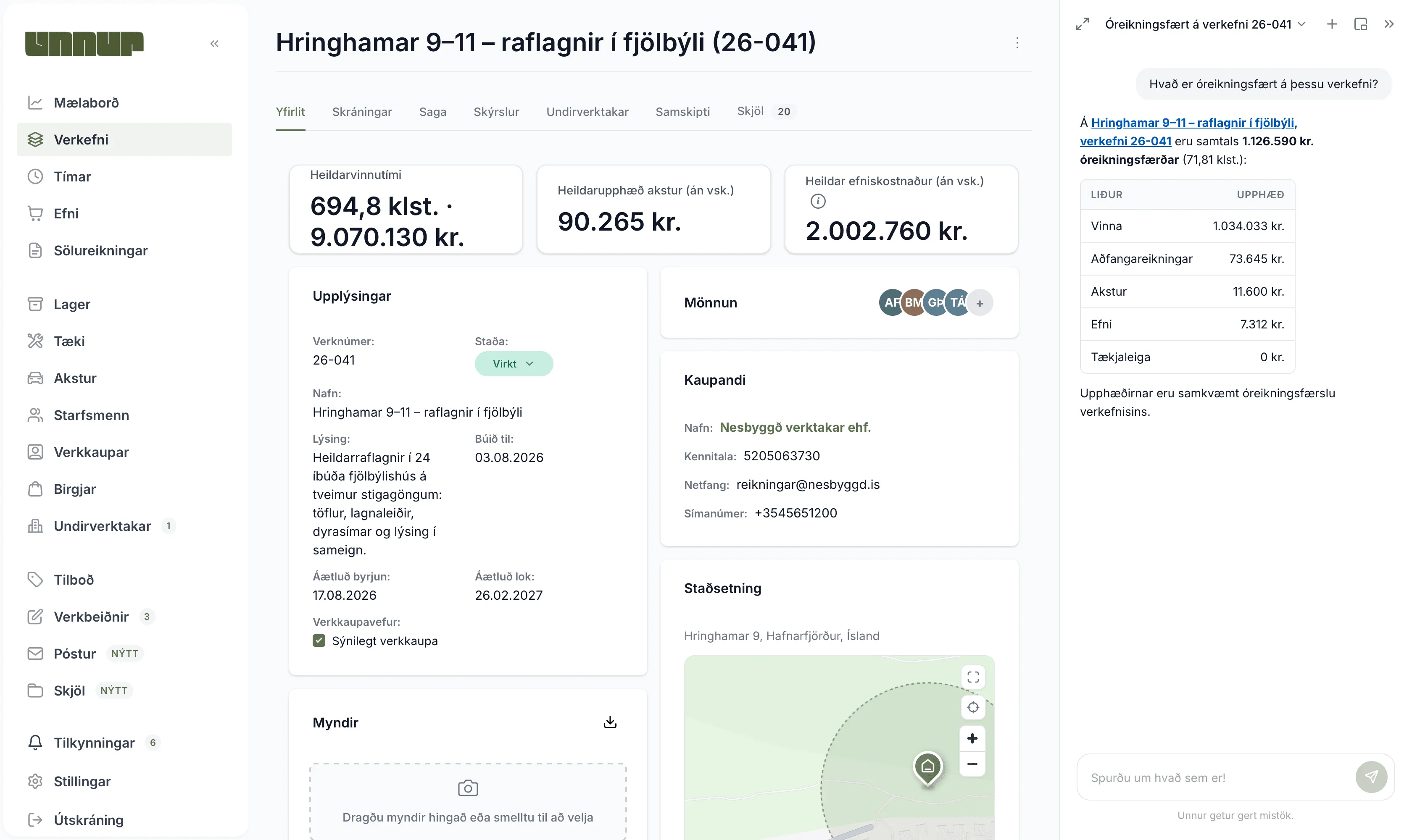
Task: Open Tilkynningar in the sidebar
Action: pyautogui.click(x=124, y=743)
